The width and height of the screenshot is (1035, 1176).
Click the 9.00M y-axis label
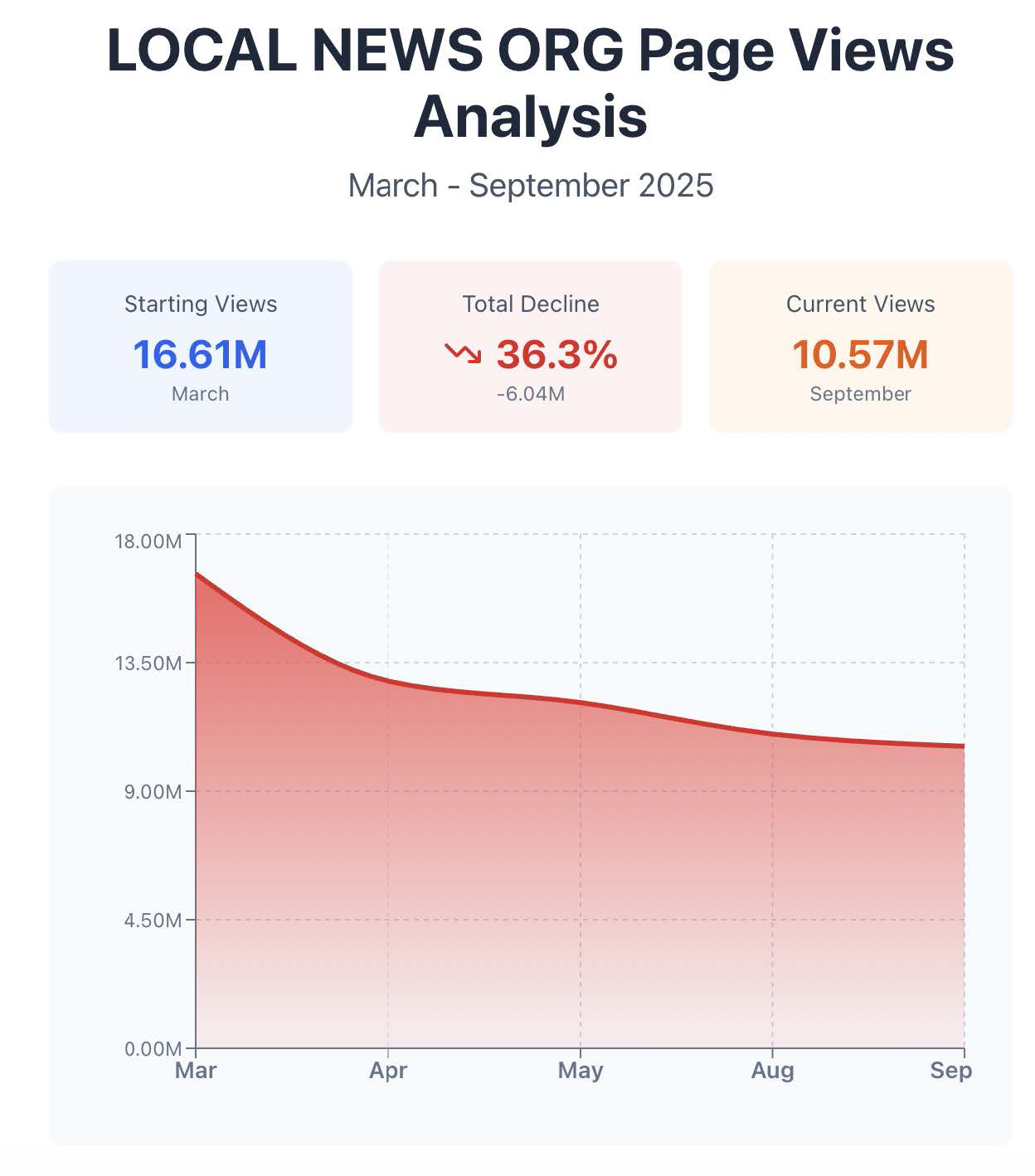(x=153, y=792)
